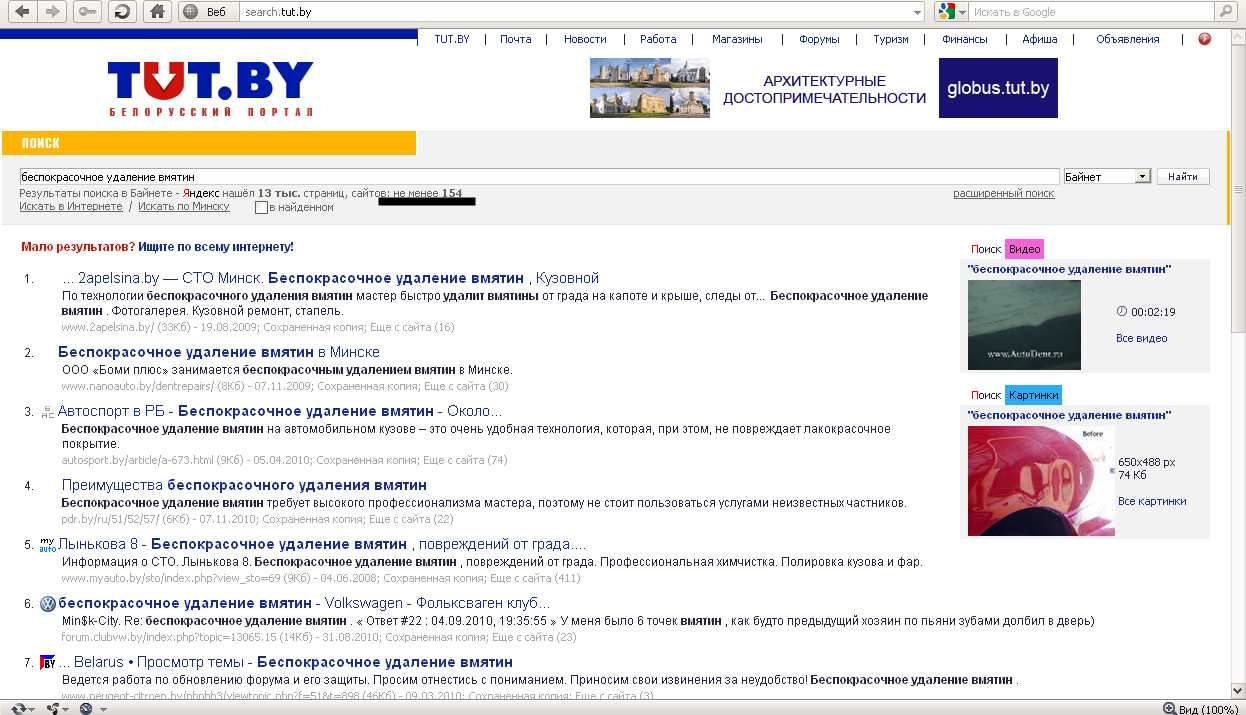Open 'Работа' in the top navigation
The height and width of the screenshot is (715, 1246).
(x=658, y=39)
